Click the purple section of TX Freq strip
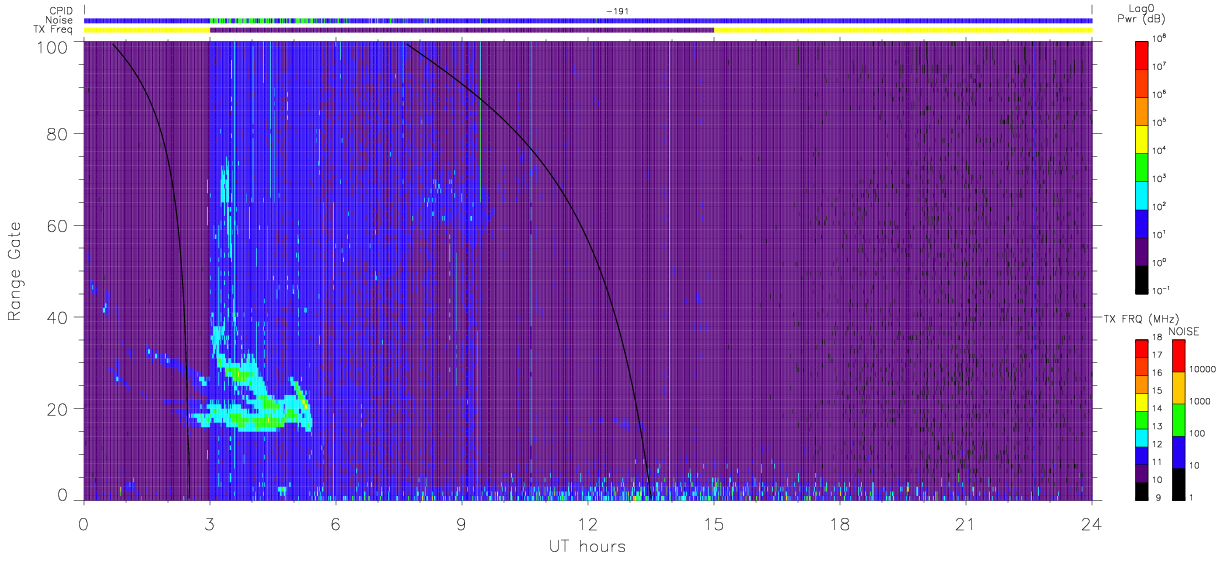Screen dimensions: 1228x567 462,30
